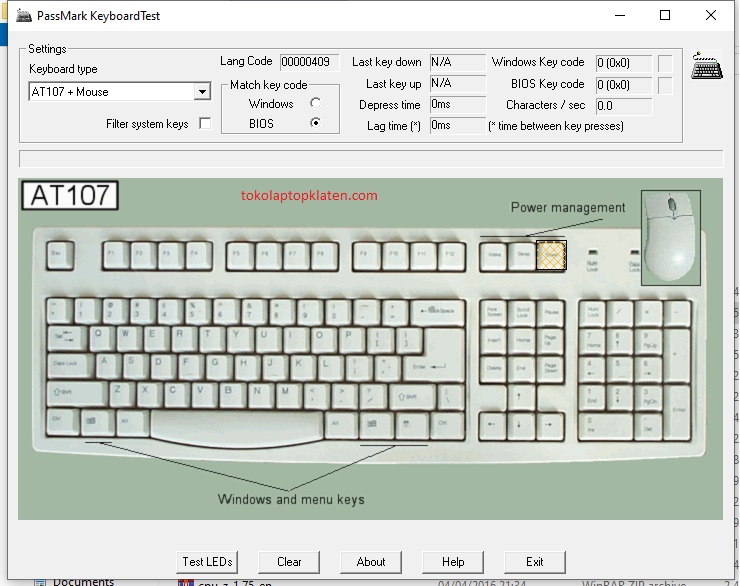Click the Windows Key code field

[x=623, y=63]
